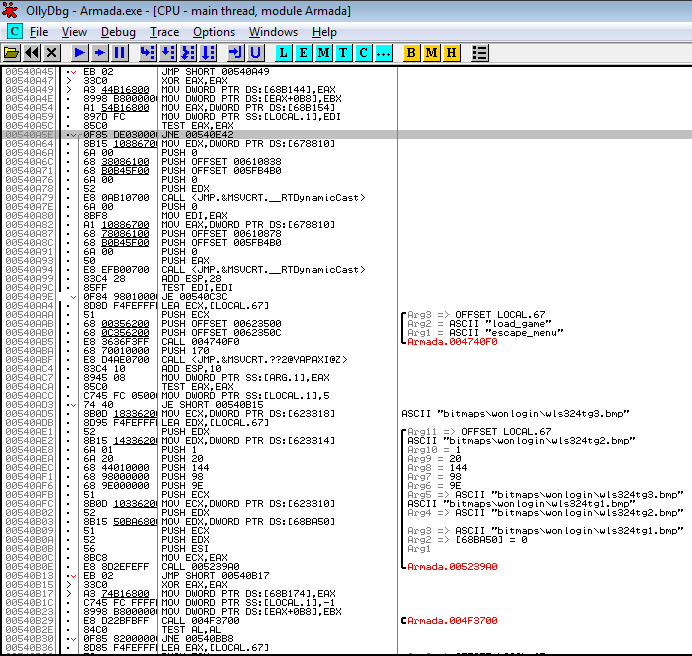Open the Options menu

214,32
